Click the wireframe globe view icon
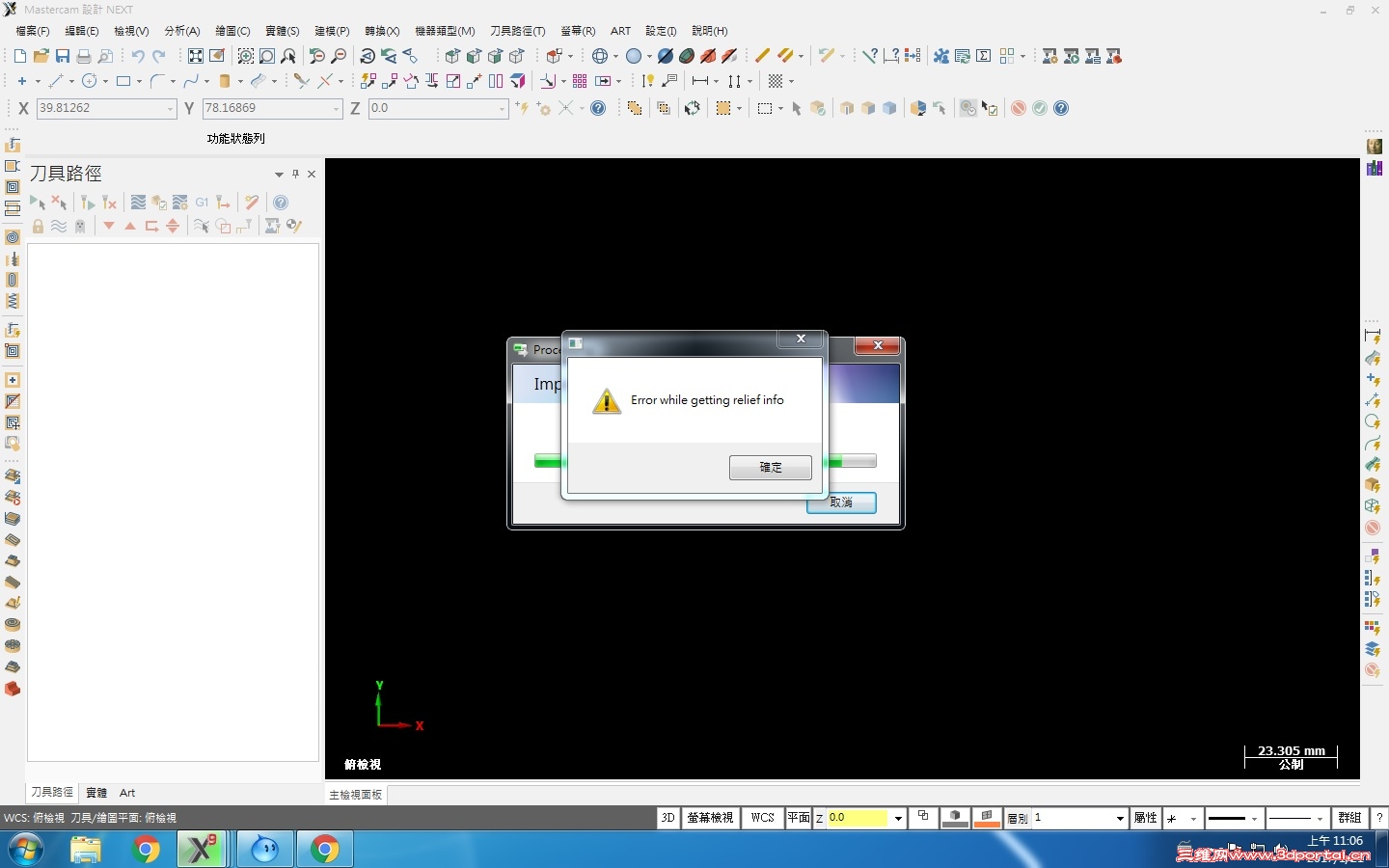The height and width of the screenshot is (868, 1389). (x=600, y=57)
